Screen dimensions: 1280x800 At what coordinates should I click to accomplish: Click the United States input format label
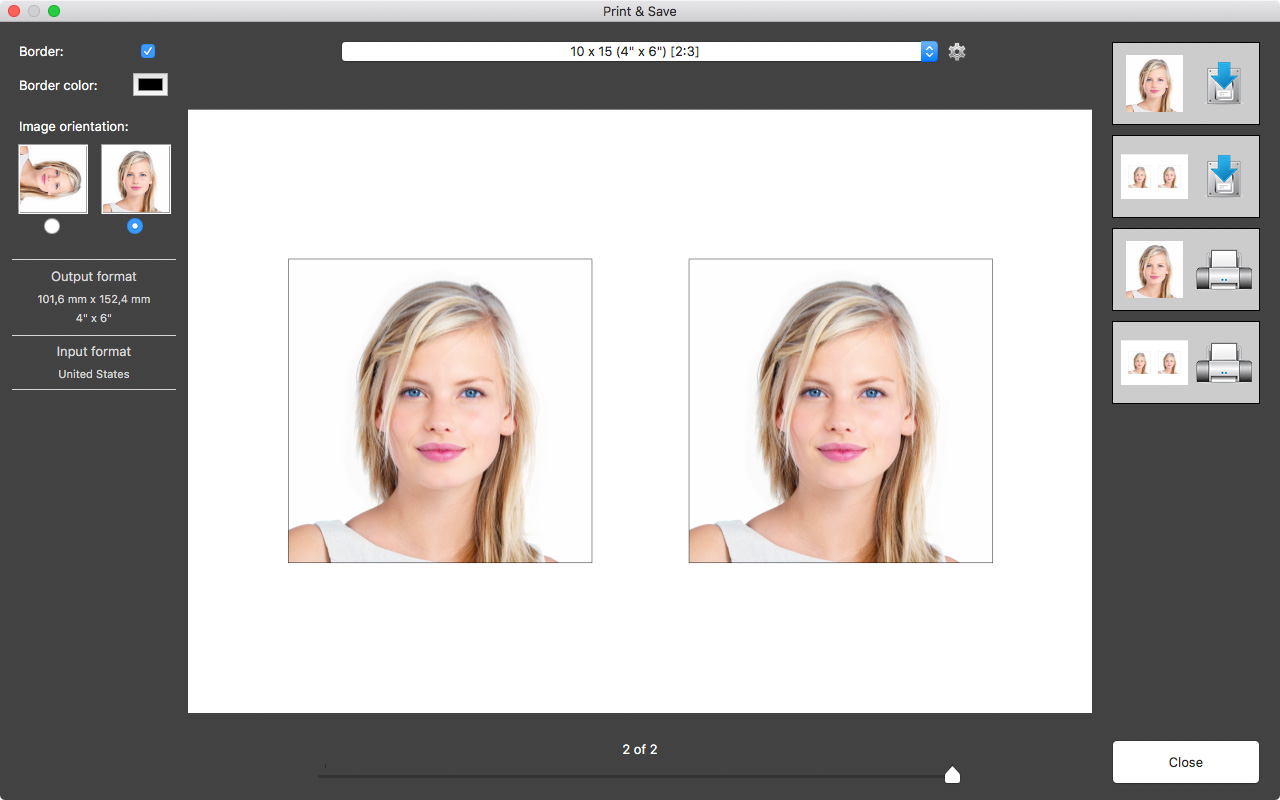[x=93, y=373]
